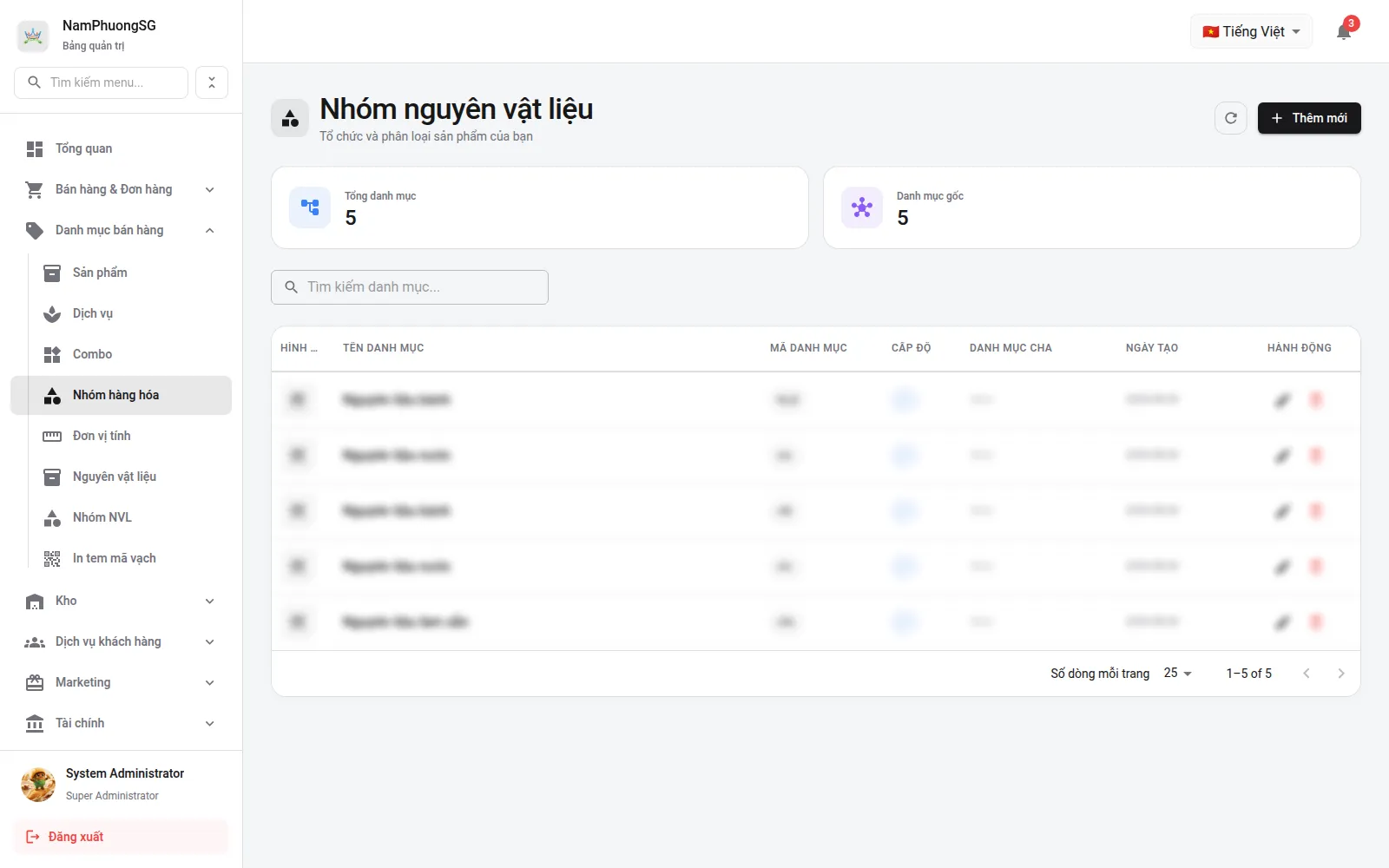Viewport: 1389px width, 868px height.
Task: Click the In tem mã vạch QR icon
Action: [x=52, y=559]
